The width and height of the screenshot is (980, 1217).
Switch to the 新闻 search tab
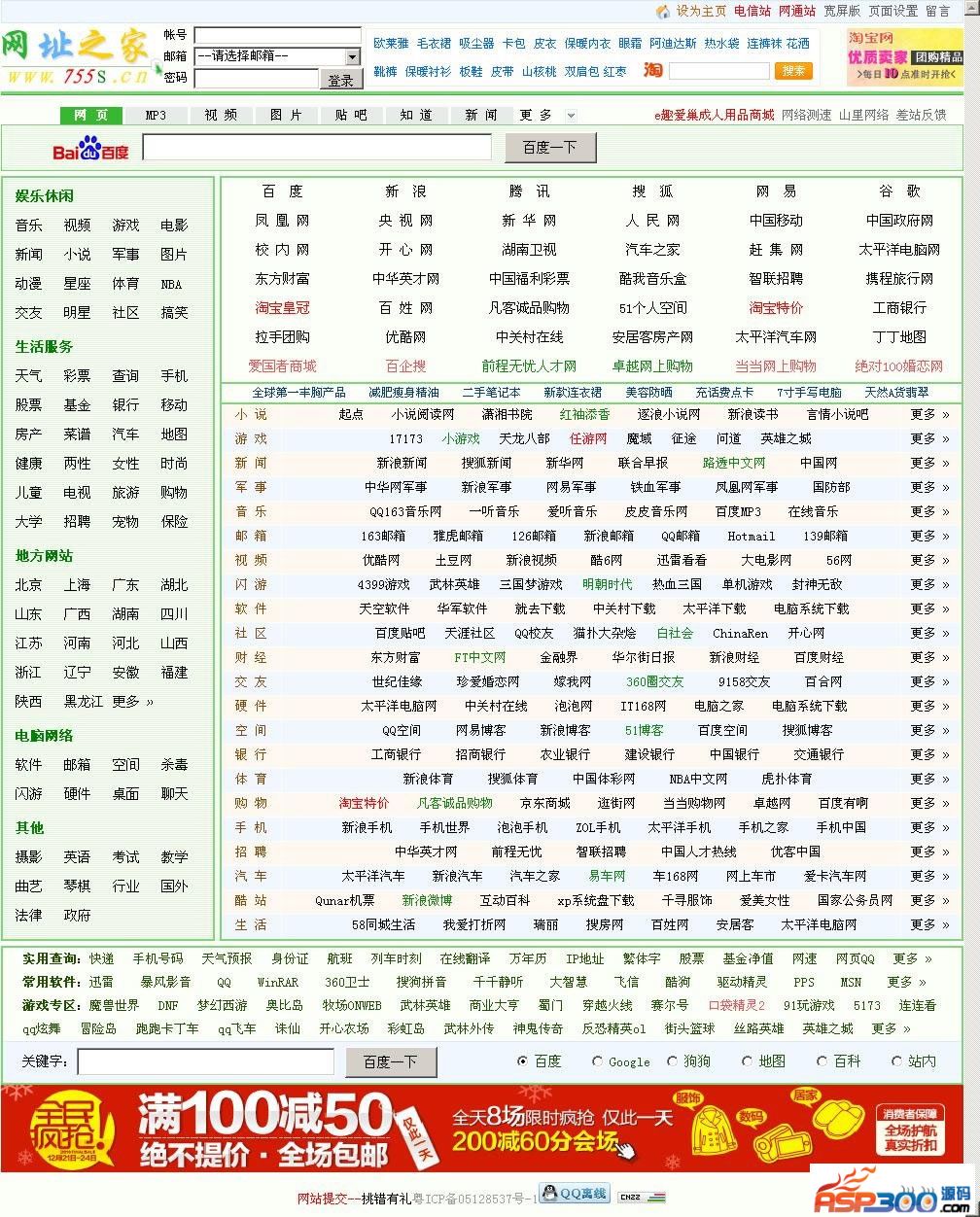[481, 115]
